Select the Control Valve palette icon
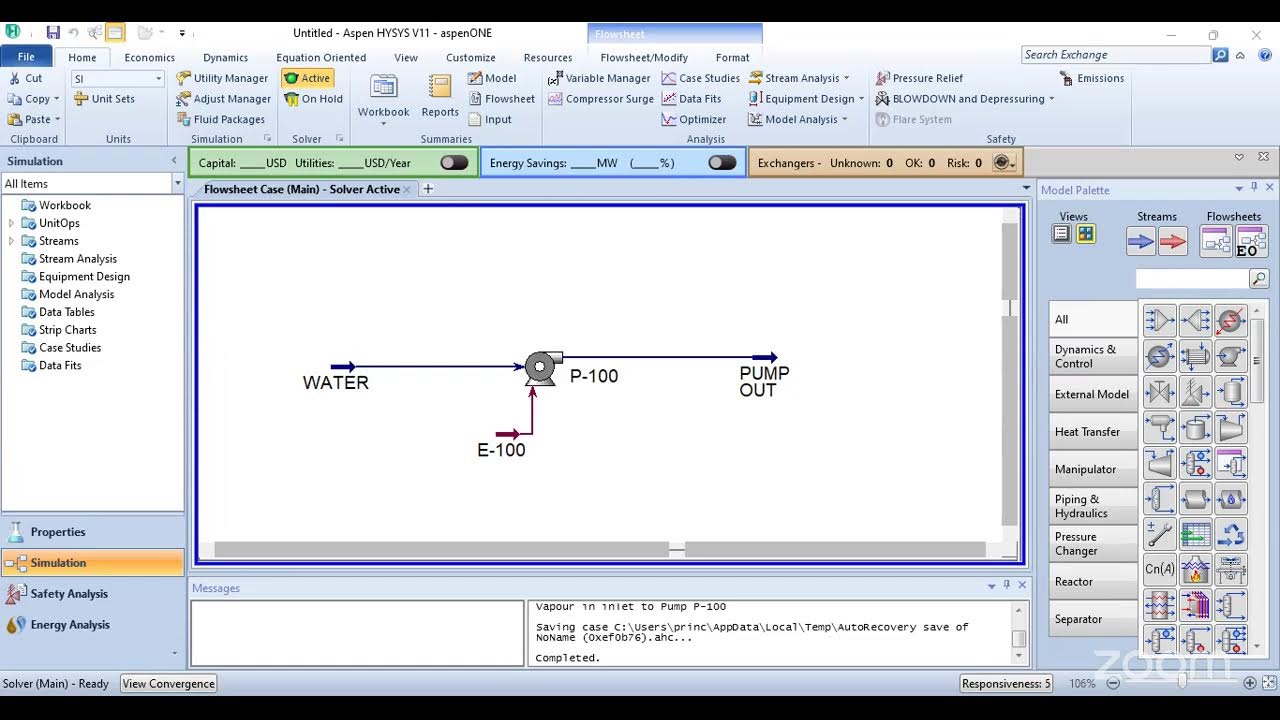Screen dimensions: 1280x720 click(x=1160, y=391)
